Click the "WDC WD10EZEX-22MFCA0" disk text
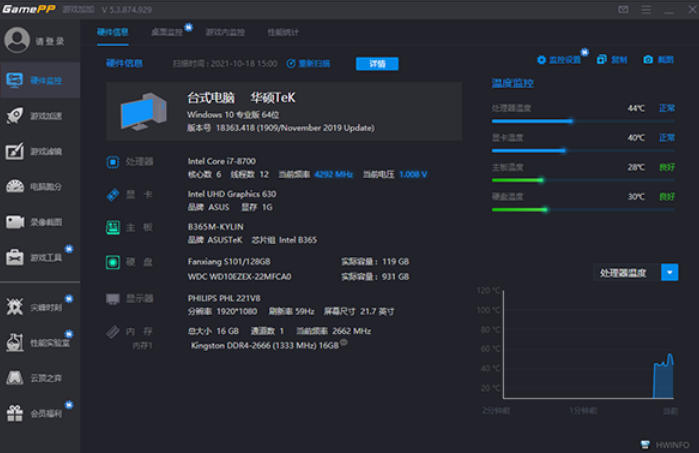 pos(239,277)
